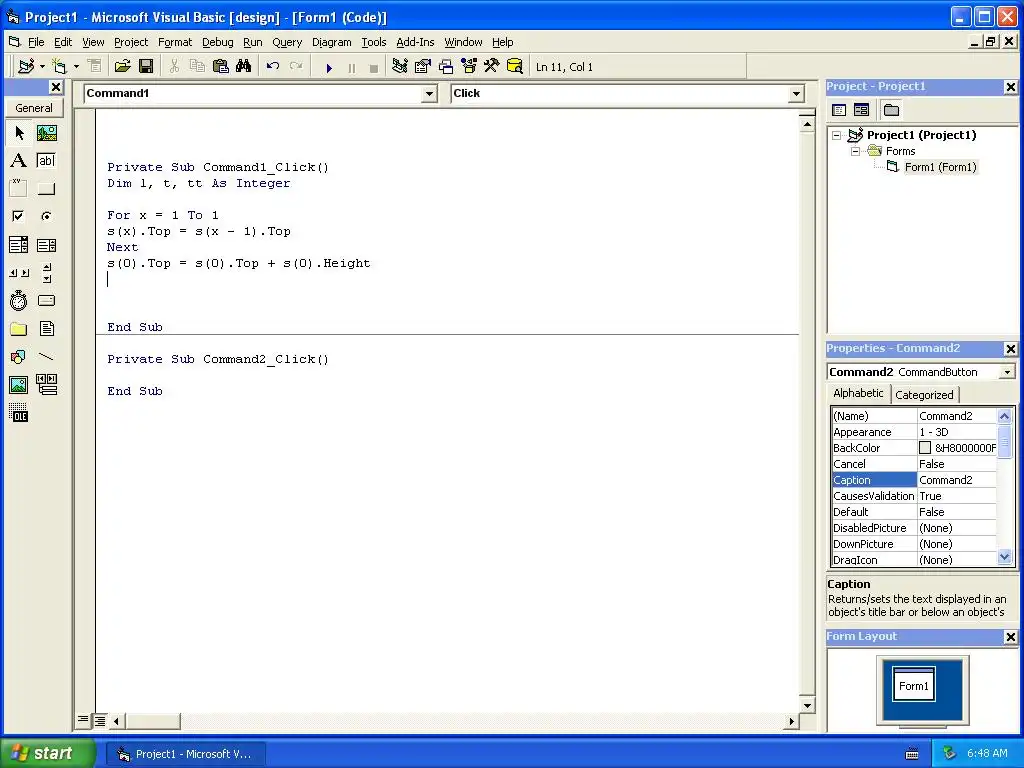Switch to the Categorized properties tab
This screenshot has height=768, width=1024.
click(924, 394)
